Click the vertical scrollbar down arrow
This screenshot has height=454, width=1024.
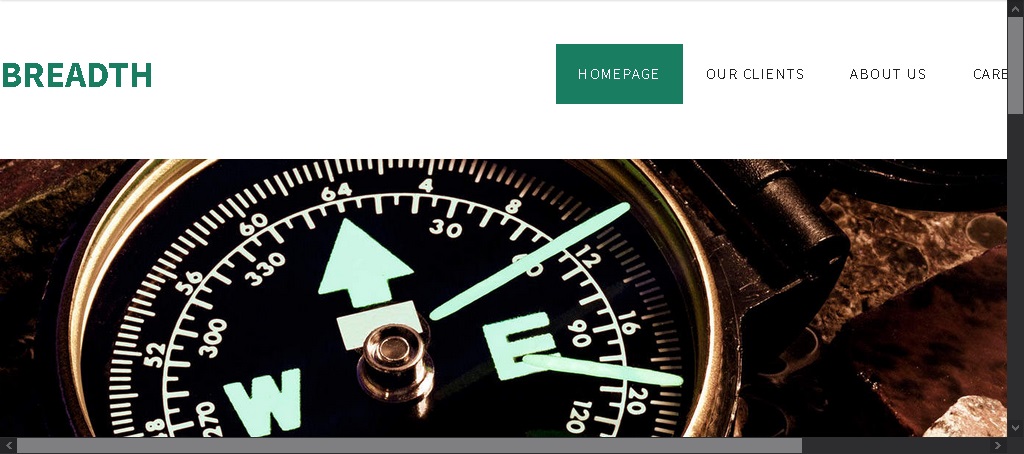1016,428
